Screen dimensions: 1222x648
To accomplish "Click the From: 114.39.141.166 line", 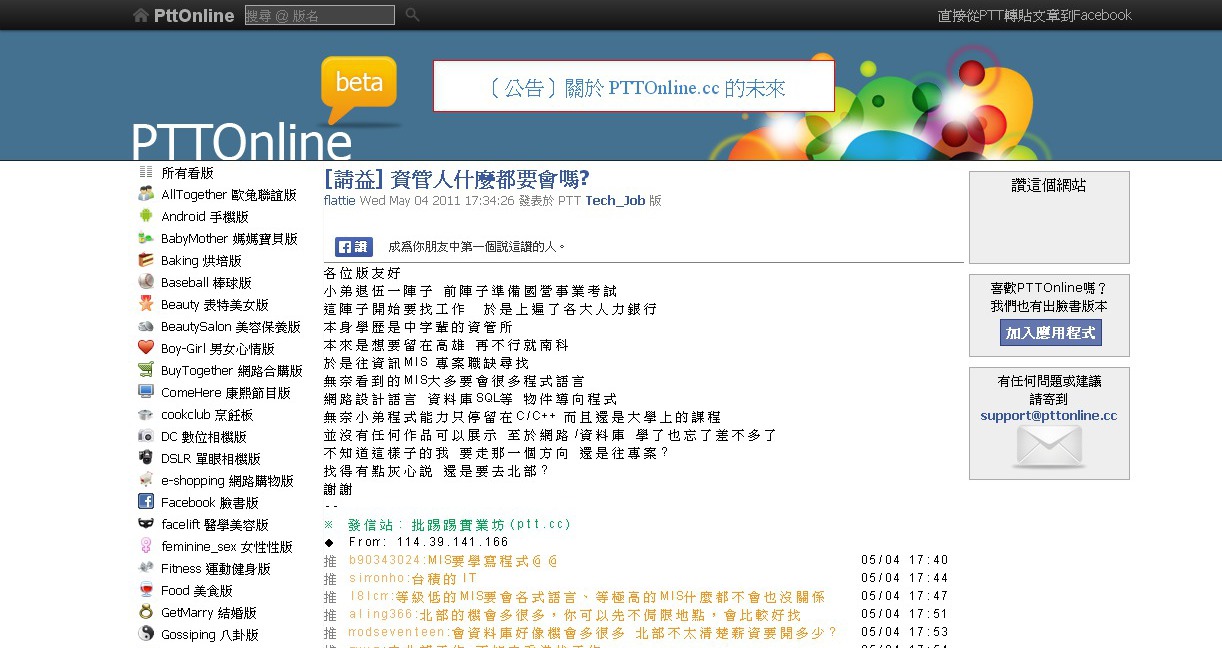I will [x=417, y=542].
